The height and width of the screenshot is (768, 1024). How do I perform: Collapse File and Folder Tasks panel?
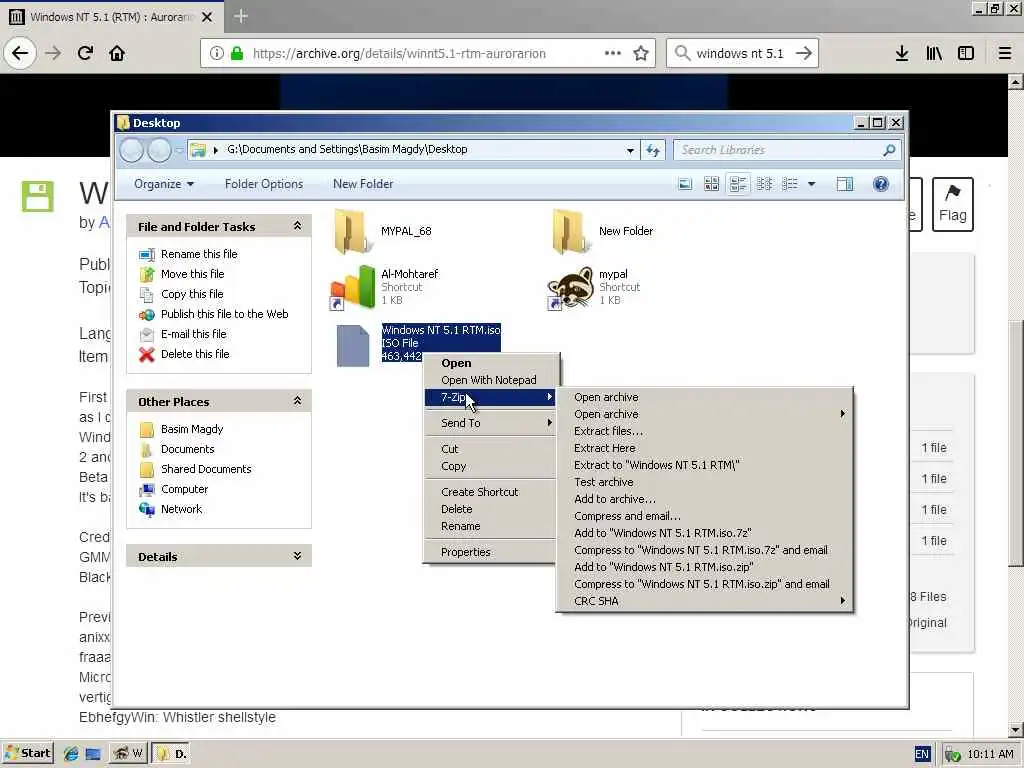[297, 226]
